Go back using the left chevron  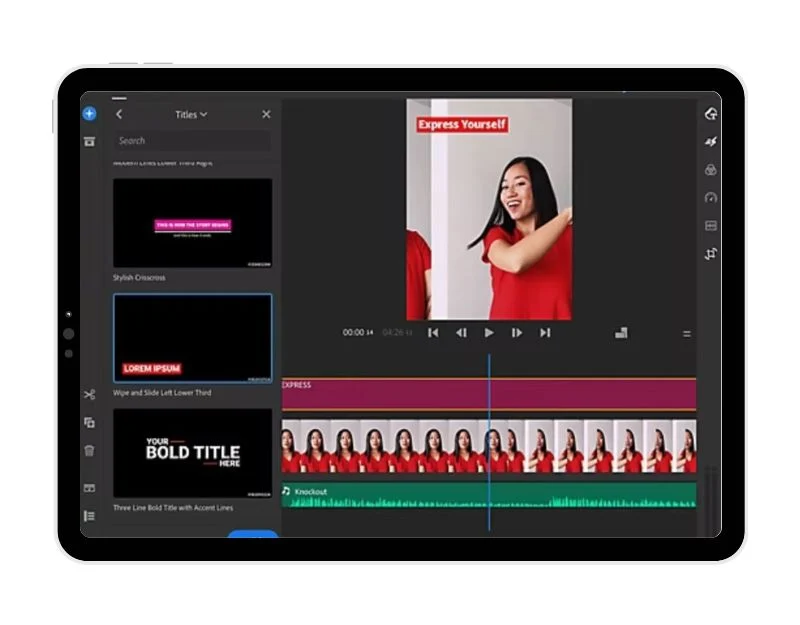119,115
